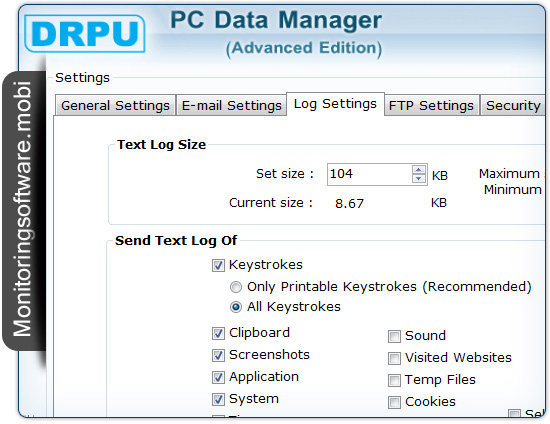Click the Settings section label
This screenshot has width=550, height=424.
click(x=82, y=78)
